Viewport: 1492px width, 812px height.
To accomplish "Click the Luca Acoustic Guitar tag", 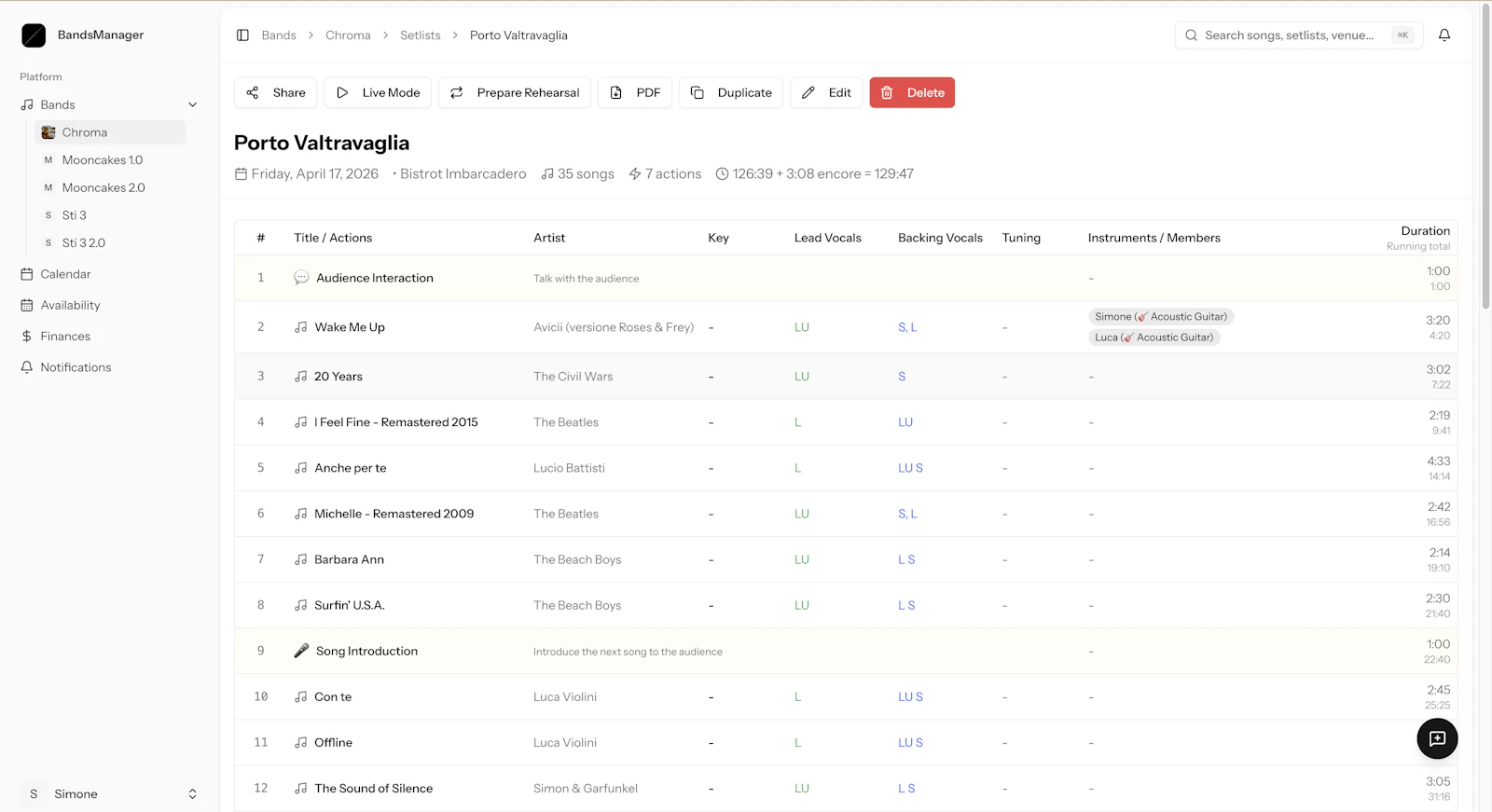I will click(1154, 337).
